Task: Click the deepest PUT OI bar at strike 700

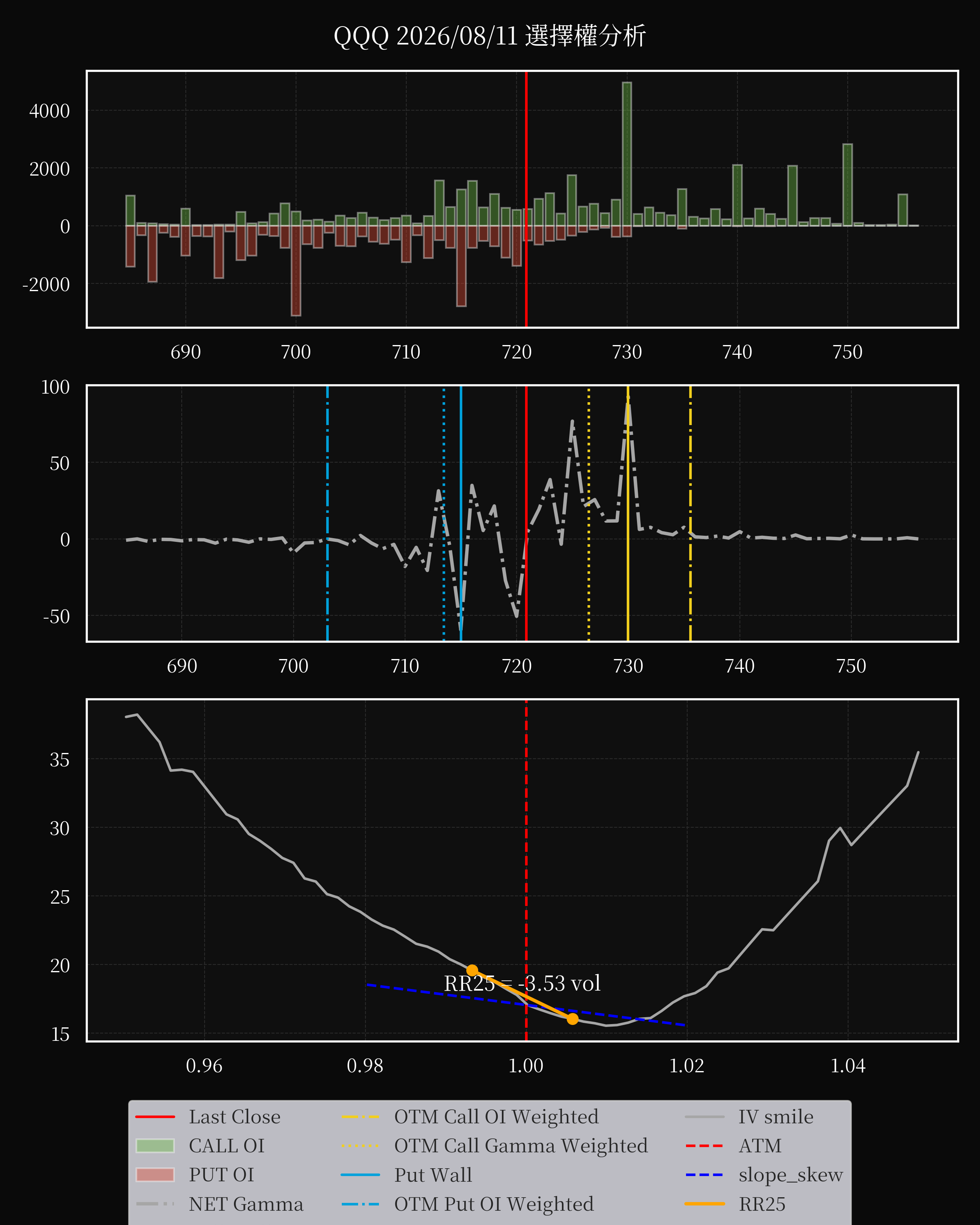Action: point(296,270)
